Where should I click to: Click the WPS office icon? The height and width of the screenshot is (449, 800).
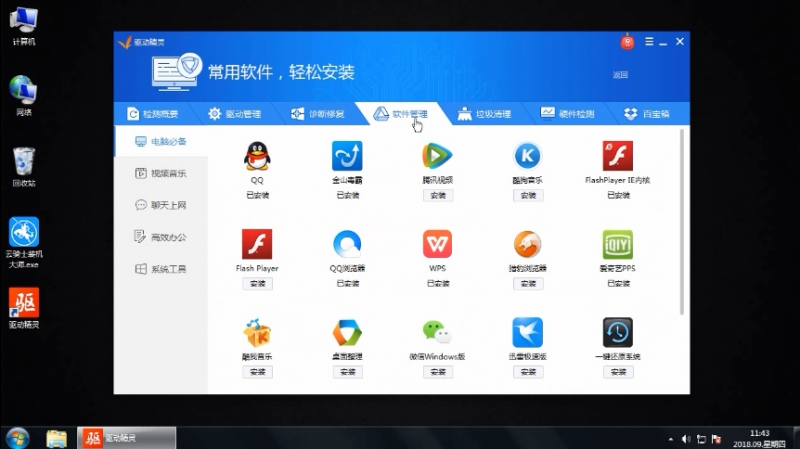(x=437, y=244)
